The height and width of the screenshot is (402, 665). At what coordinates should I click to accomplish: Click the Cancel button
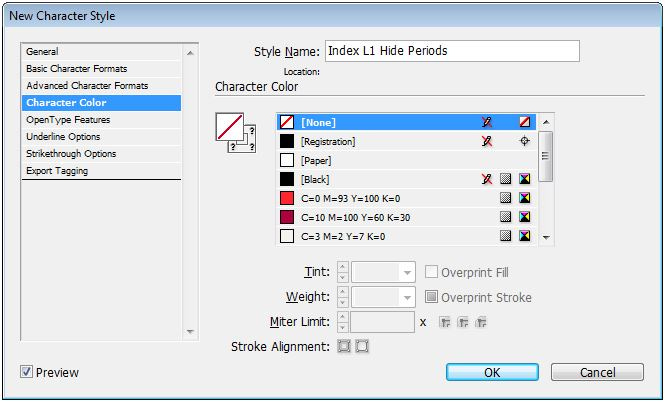coord(597,372)
